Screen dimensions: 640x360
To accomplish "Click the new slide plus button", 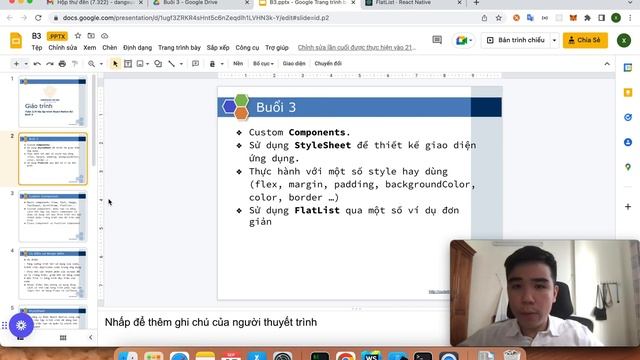I will click(x=16, y=64).
